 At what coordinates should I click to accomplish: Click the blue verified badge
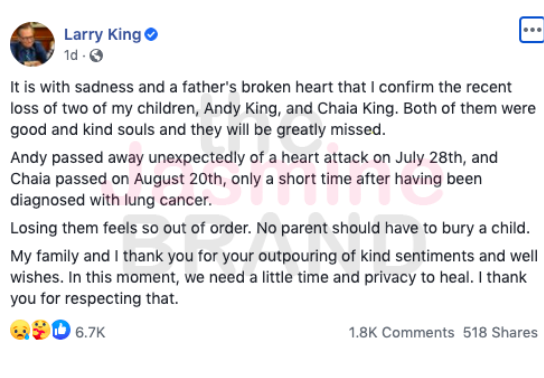[x=151, y=34]
